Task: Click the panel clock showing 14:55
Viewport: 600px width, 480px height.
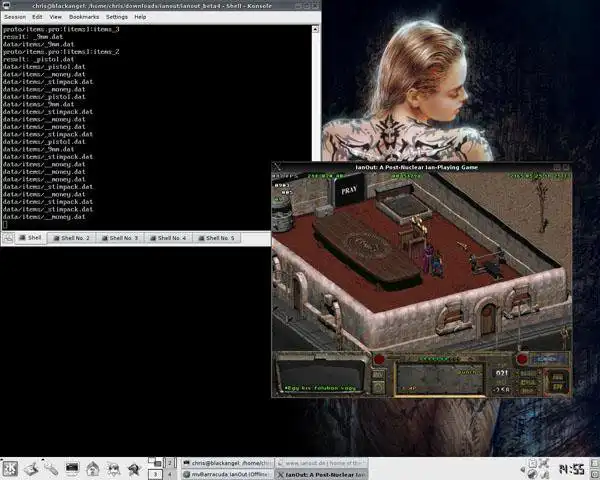Action: click(x=571, y=469)
